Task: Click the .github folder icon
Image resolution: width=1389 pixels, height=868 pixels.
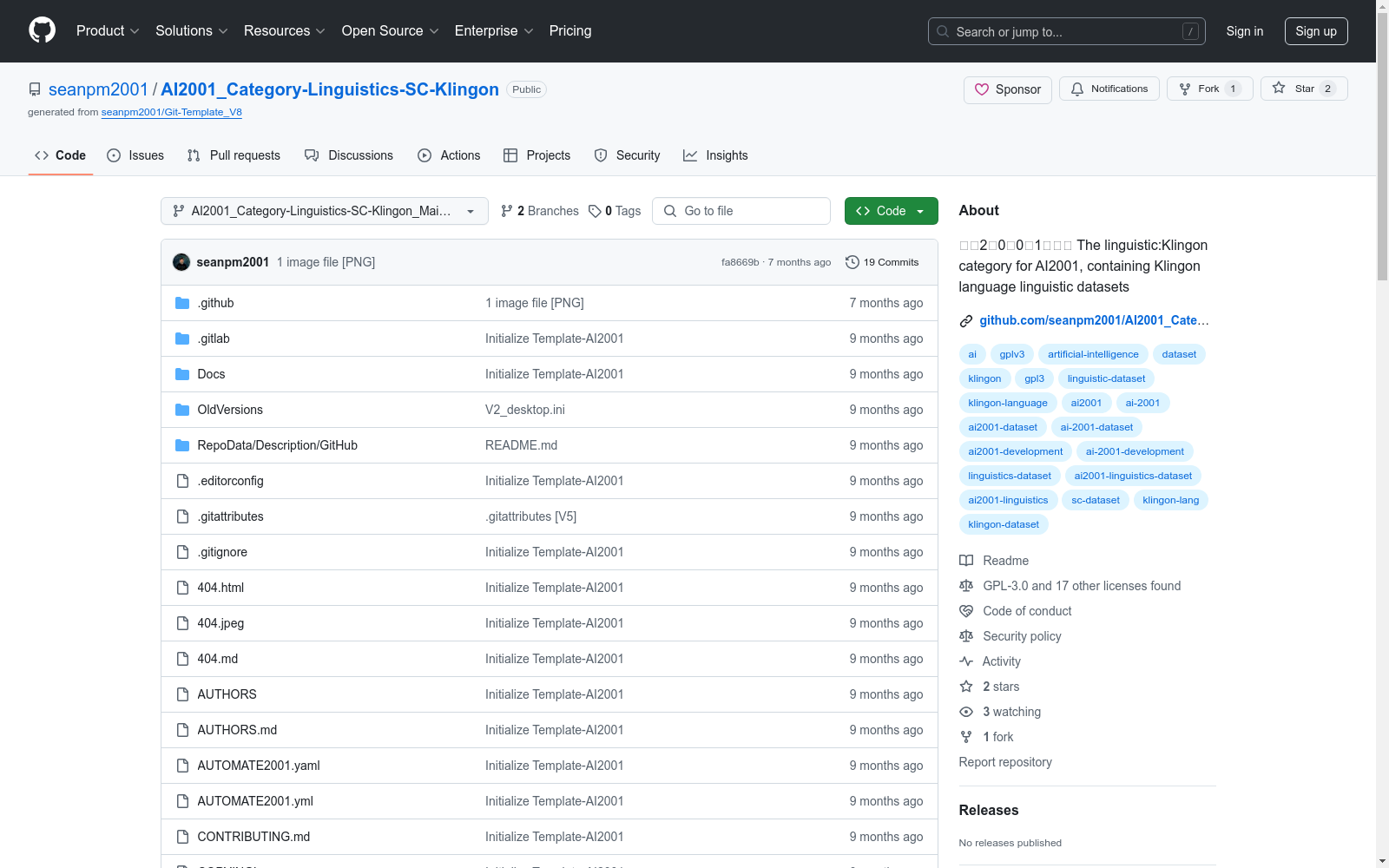Action: pos(182,303)
